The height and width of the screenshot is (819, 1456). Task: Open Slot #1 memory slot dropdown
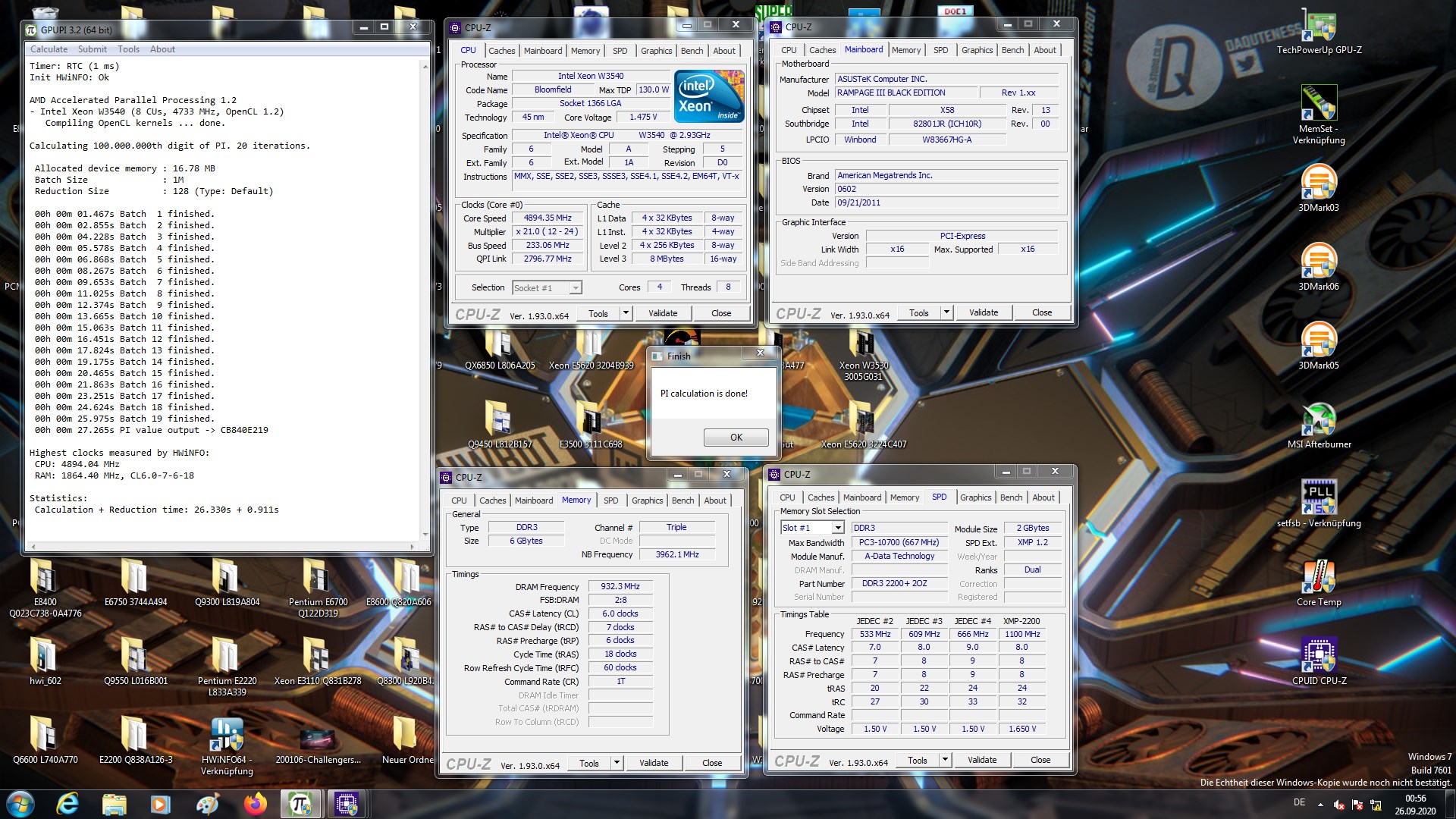(x=812, y=528)
